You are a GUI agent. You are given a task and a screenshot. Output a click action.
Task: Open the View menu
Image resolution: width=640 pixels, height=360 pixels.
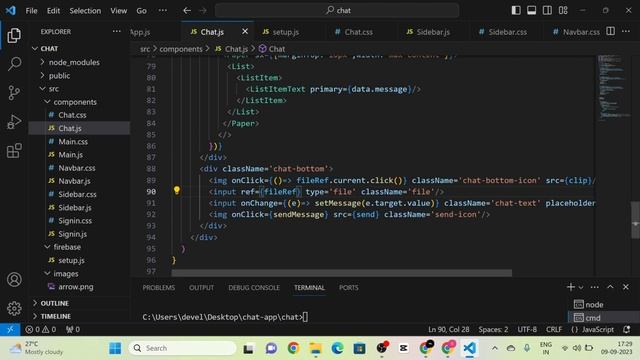[x=118, y=11]
